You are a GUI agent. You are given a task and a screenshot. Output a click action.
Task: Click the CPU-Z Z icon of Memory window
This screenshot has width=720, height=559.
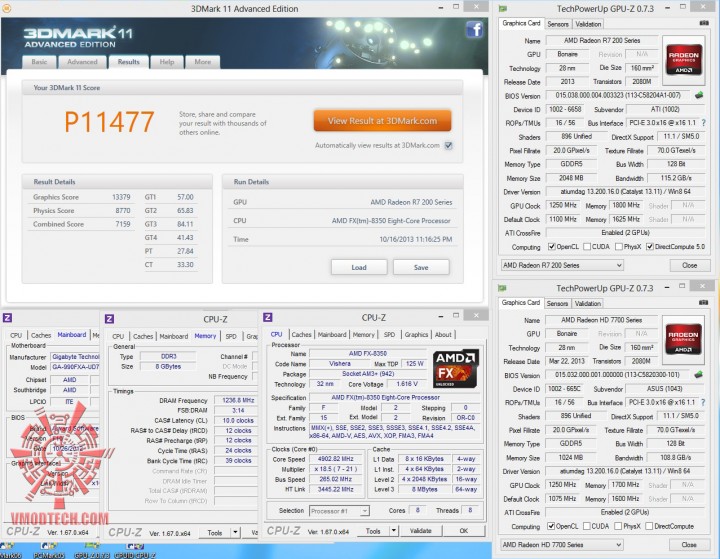click(109, 319)
